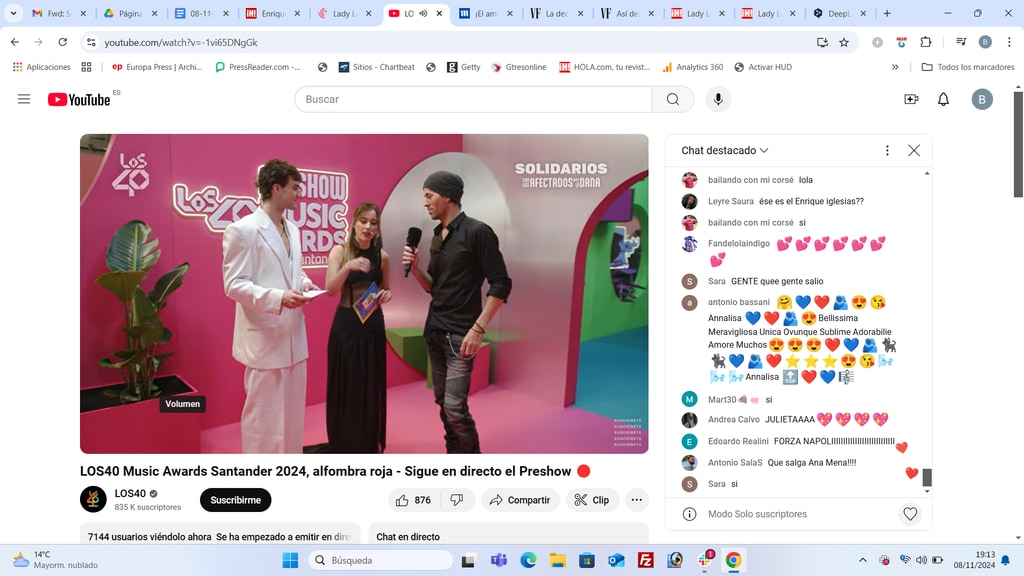Dislike the LOS40 video
The image size is (1024, 576).
pyautogui.click(x=456, y=500)
